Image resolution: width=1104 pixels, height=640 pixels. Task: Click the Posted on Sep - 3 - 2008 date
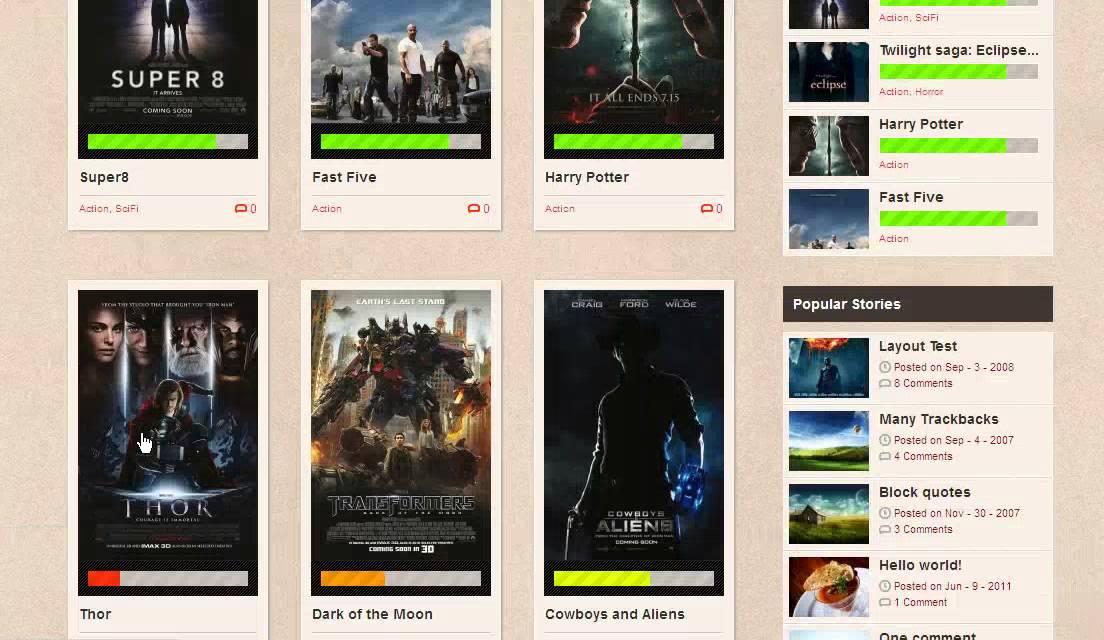pos(953,368)
